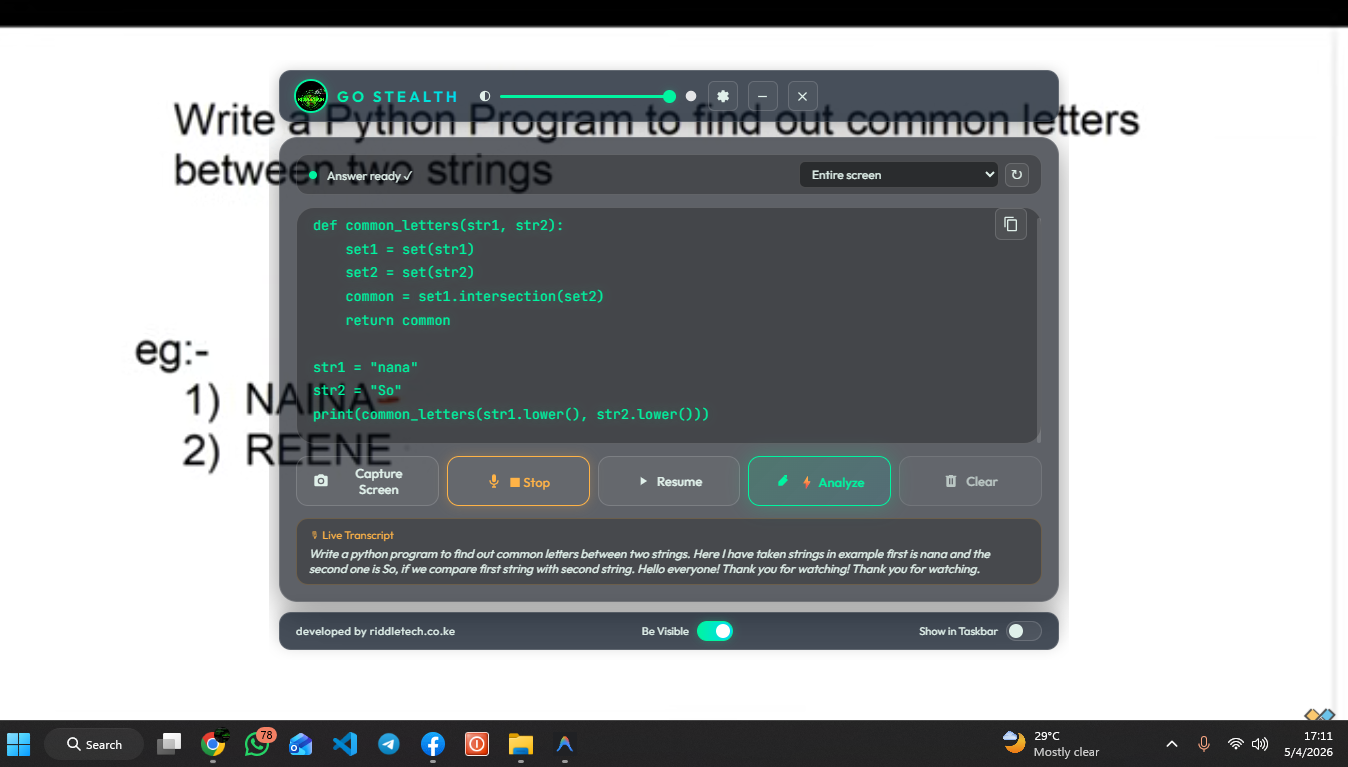Click the code line "set2 = set(str2)"
1348x767 pixels.
[x=410, y=273]
